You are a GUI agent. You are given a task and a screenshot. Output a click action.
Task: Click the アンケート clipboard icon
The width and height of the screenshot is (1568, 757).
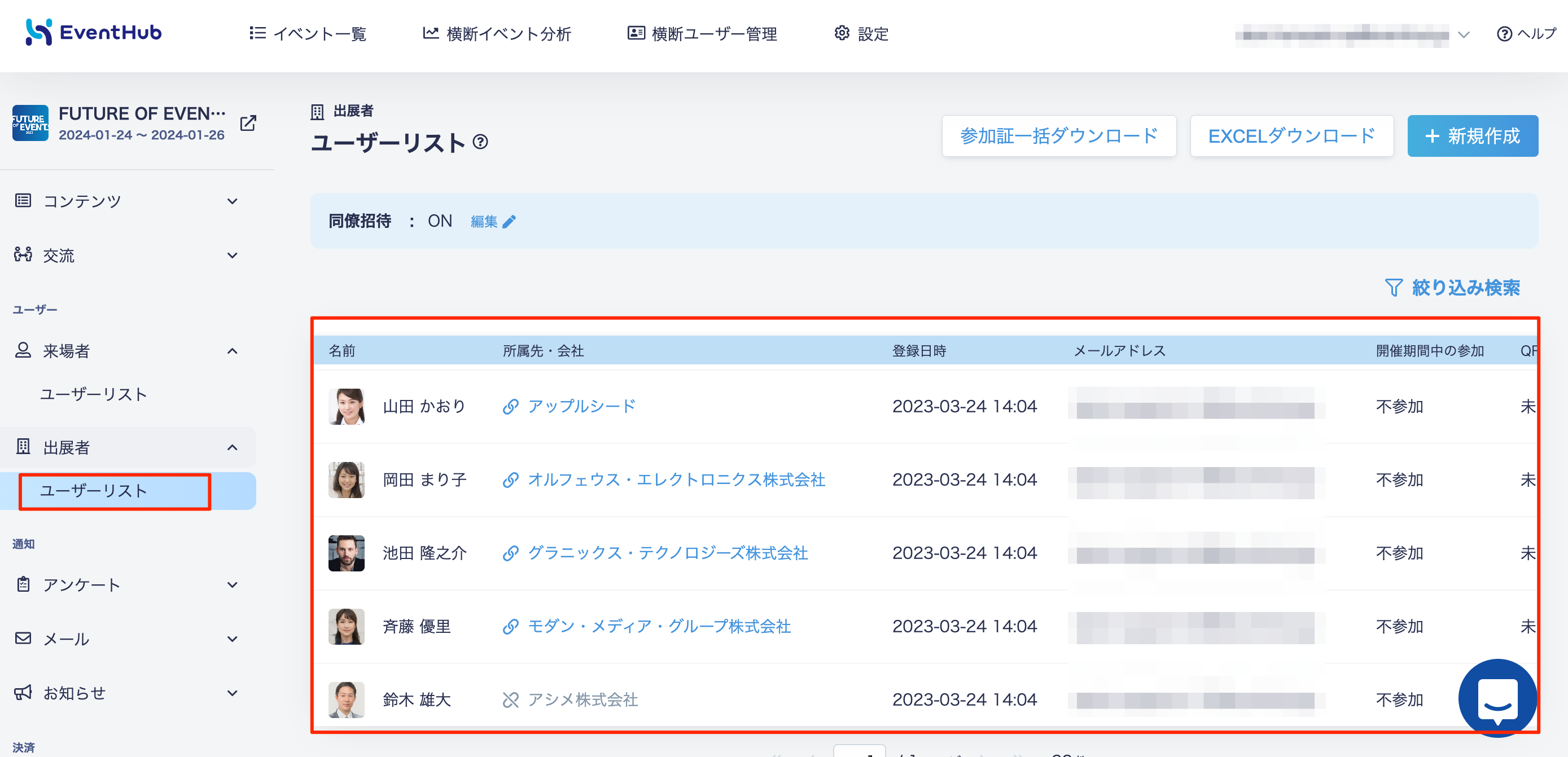23,584
